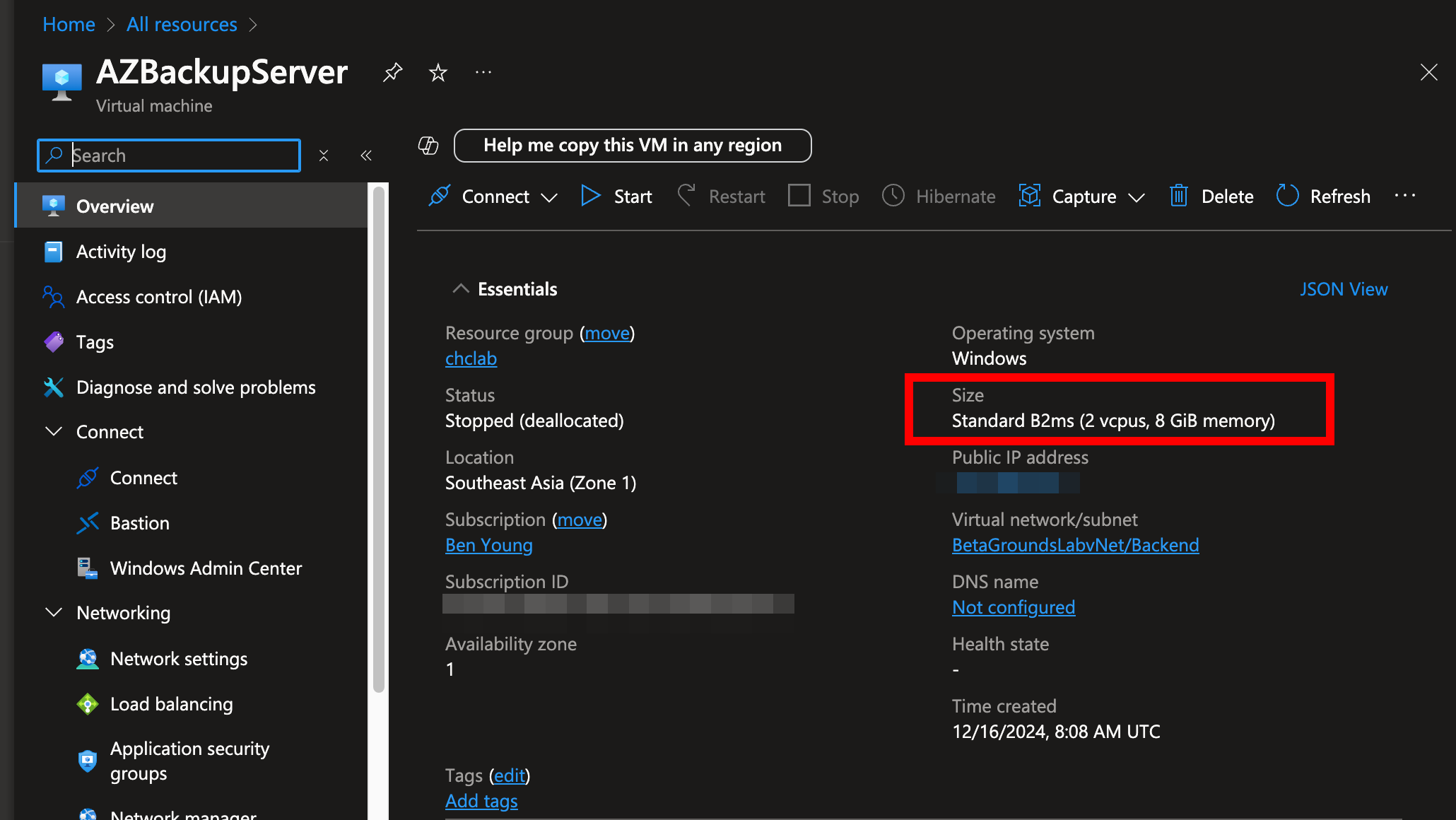Select Stopped (deallocated) status text
The width and height of the screenshot is (1456, 820).
pos(534,421)
